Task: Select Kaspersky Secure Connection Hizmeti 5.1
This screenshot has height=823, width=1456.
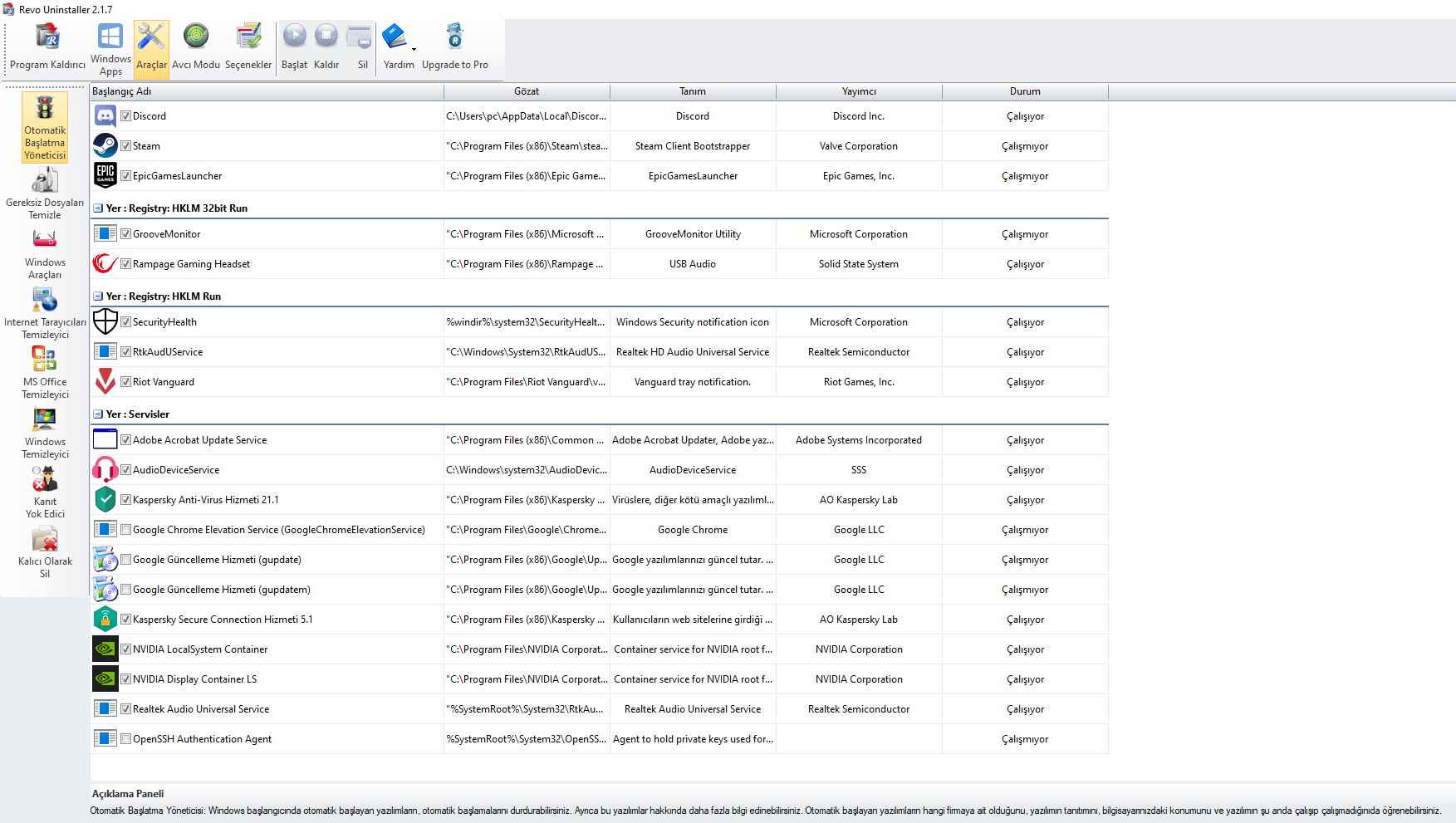Action: tap(223, 620)
